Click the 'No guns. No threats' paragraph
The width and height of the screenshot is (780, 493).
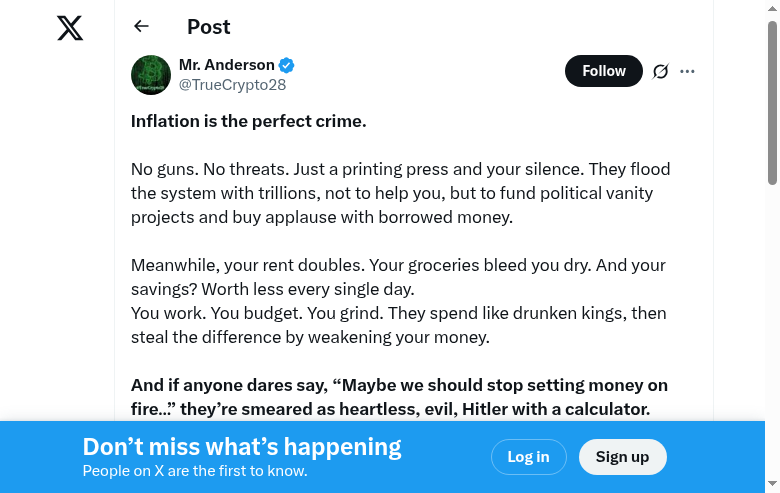[400, 193]
